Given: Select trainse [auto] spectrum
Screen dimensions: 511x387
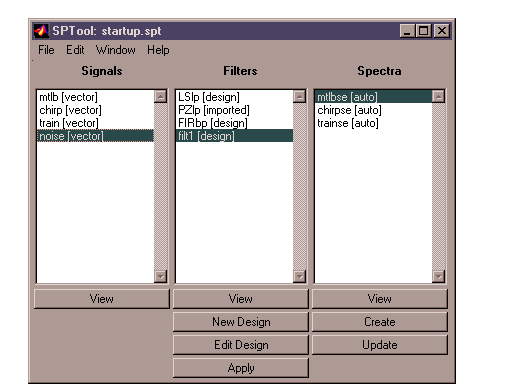Looking at the screenshot, I should [373, 123].
